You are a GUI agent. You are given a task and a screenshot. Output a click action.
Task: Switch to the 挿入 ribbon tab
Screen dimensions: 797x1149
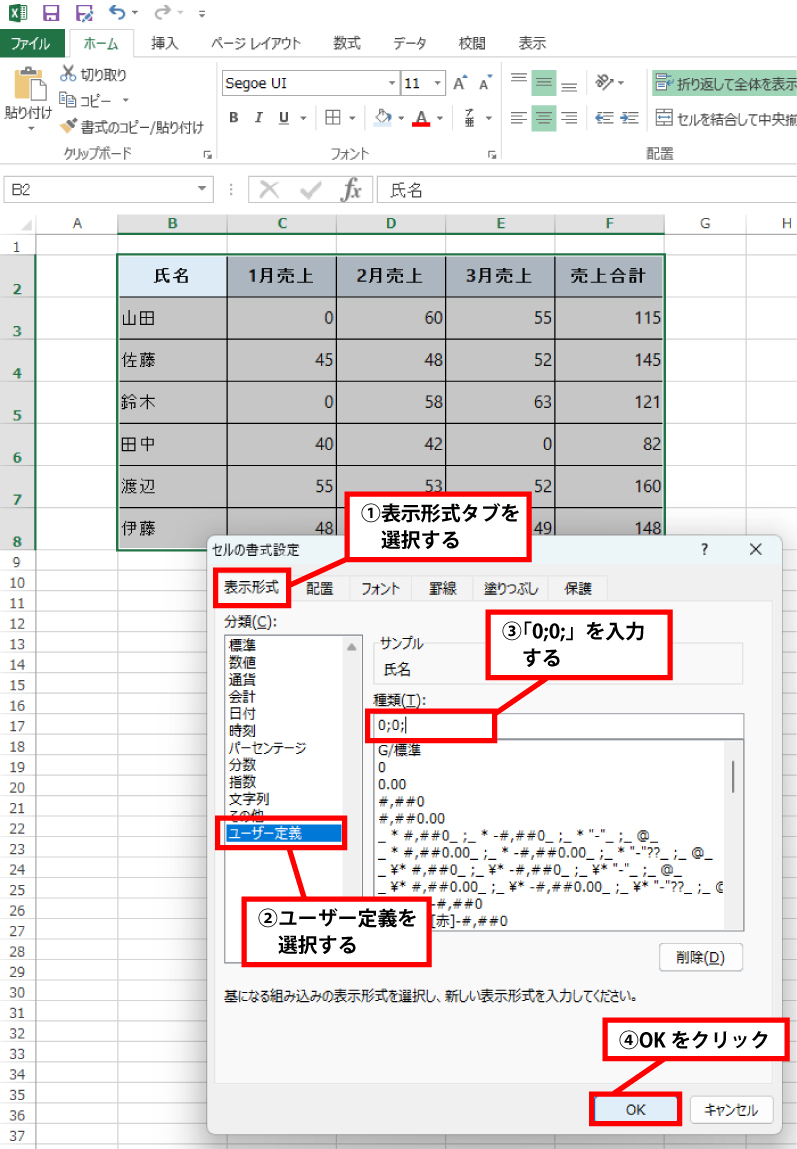tap(164, 43)
